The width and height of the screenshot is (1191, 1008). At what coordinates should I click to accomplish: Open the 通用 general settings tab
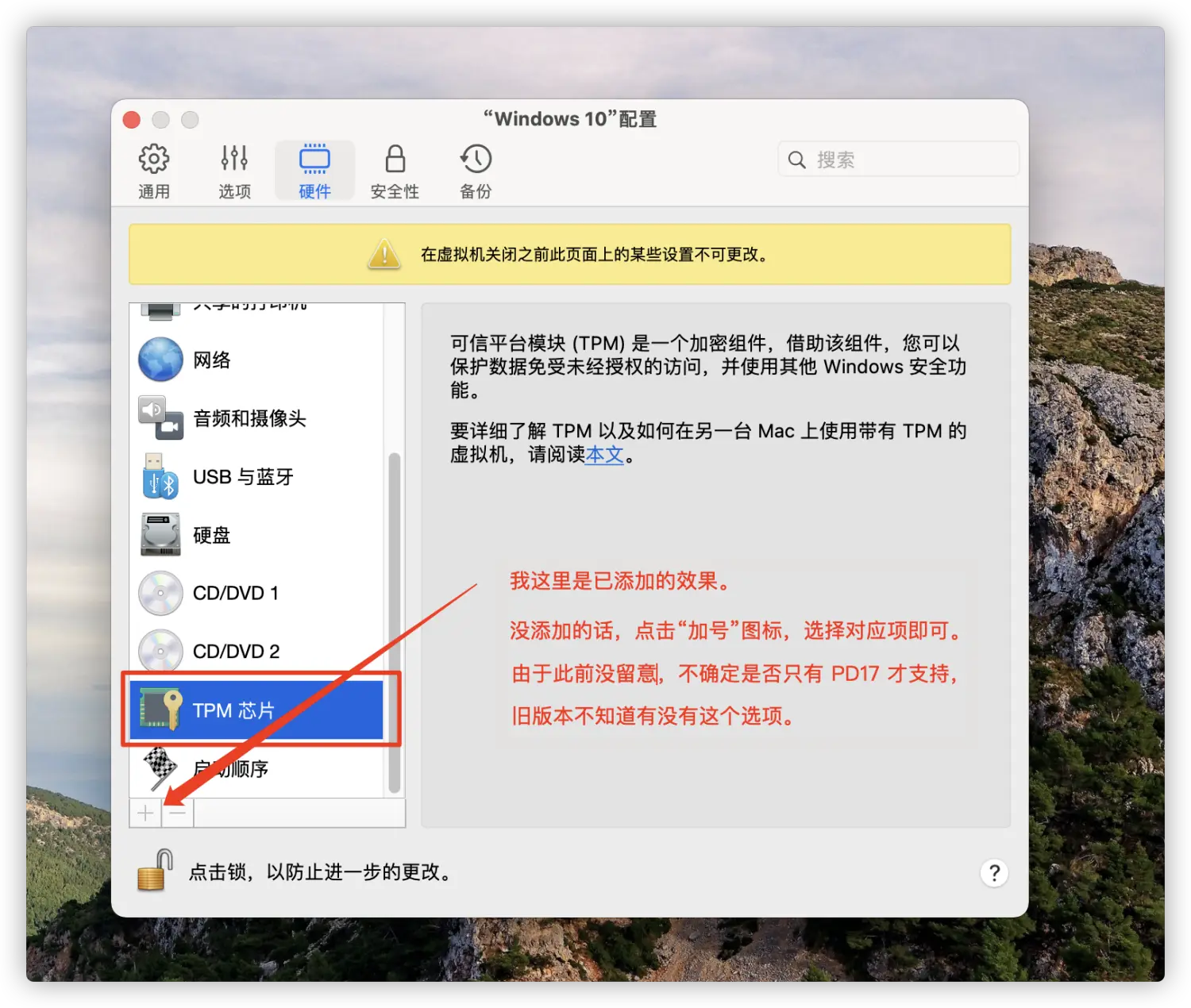(154, 171)
